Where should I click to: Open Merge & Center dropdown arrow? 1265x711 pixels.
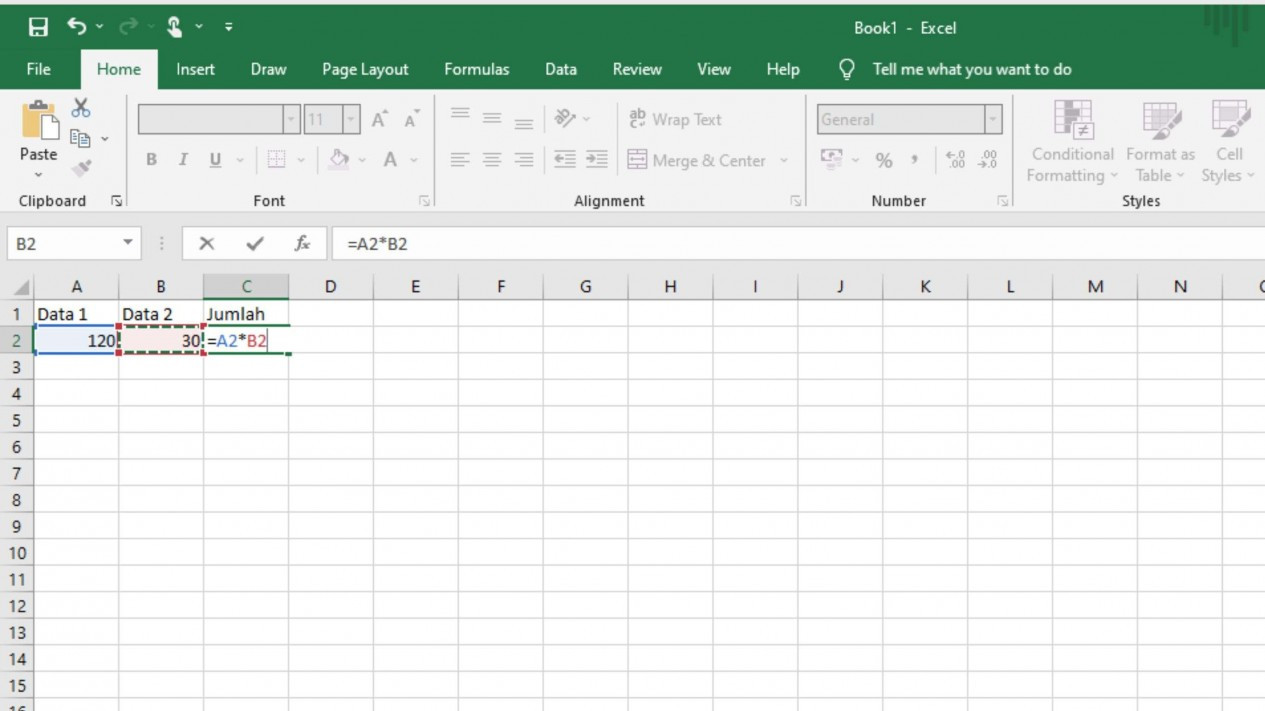[x=783, y=160]
